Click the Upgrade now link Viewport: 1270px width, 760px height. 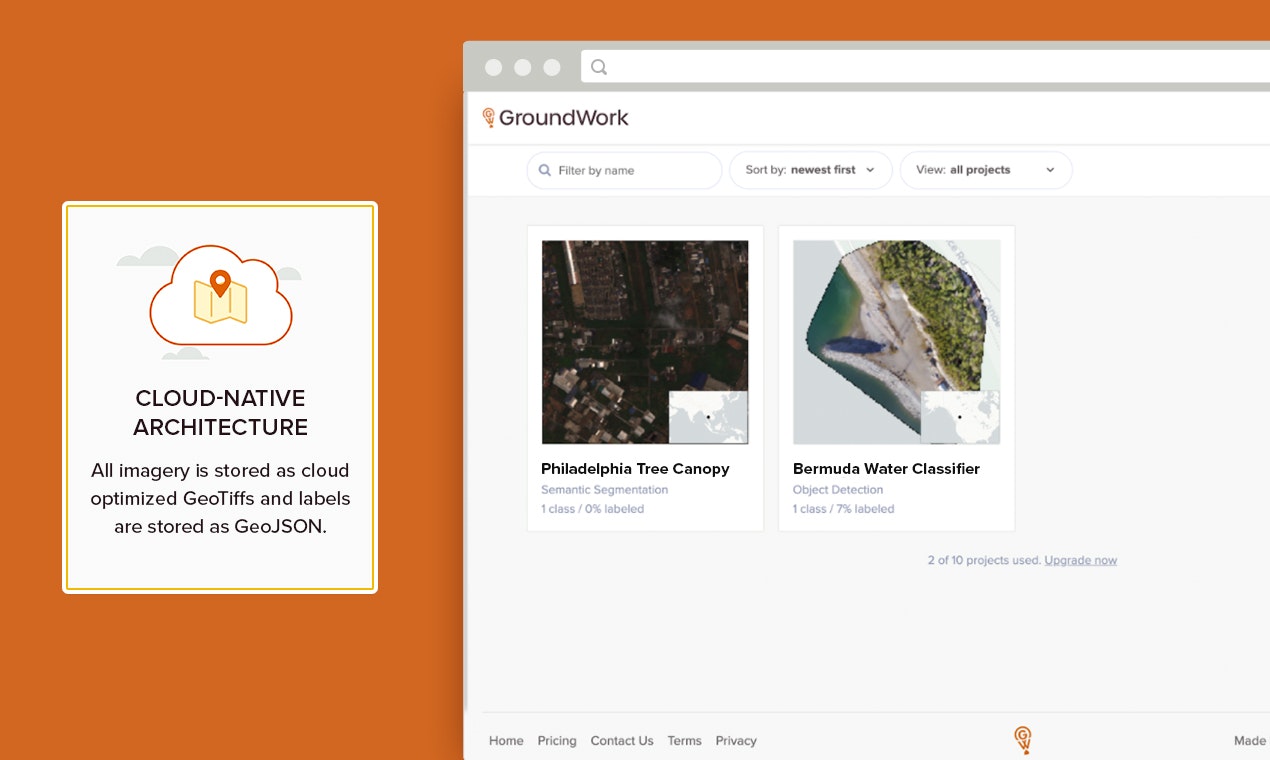pyautogui.click(x=1080, y=560)
